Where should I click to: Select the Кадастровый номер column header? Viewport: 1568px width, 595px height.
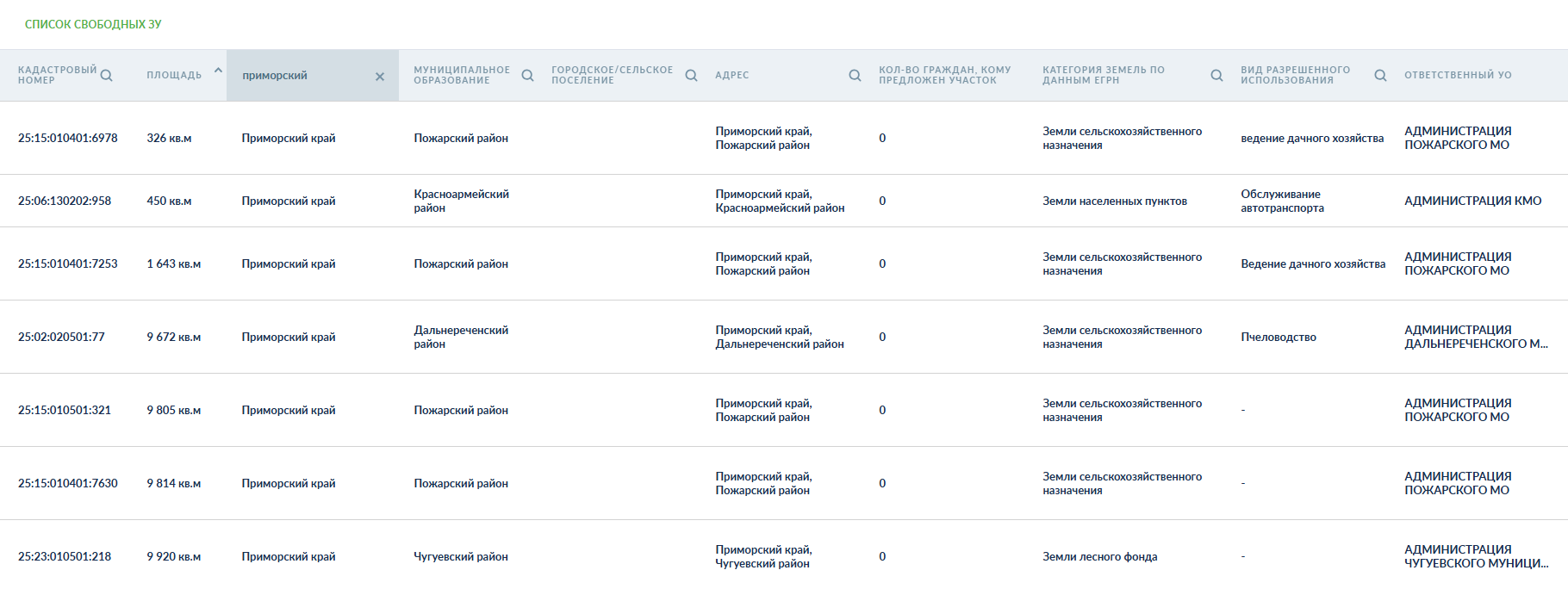(57, 75)
